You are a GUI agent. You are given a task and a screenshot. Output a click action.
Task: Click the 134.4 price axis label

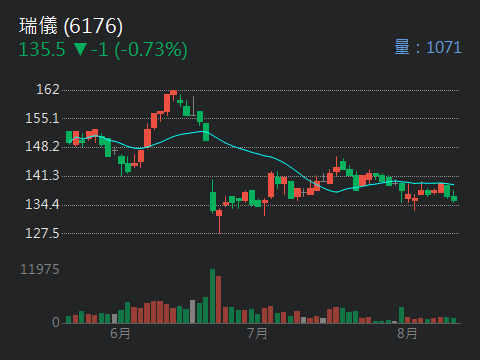pyautogui.click(x=42, y=204)
